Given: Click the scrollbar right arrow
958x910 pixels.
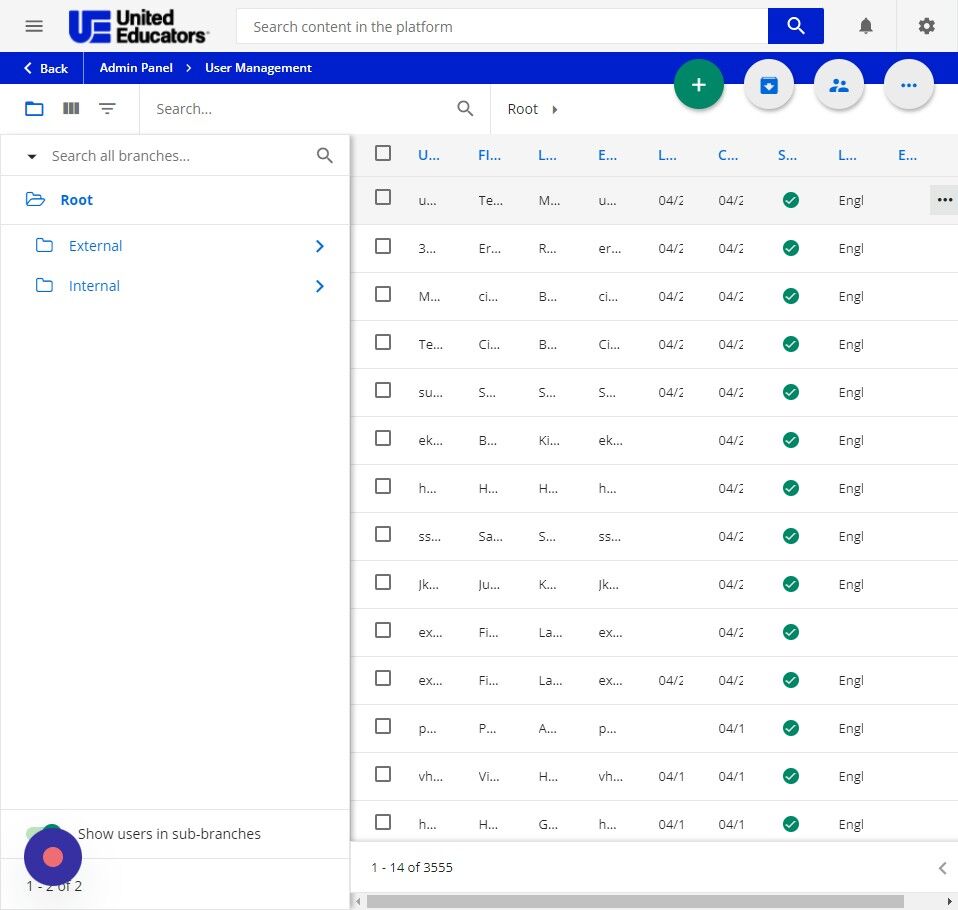Looking at the screenshot, I should click(x=949, y=901).
